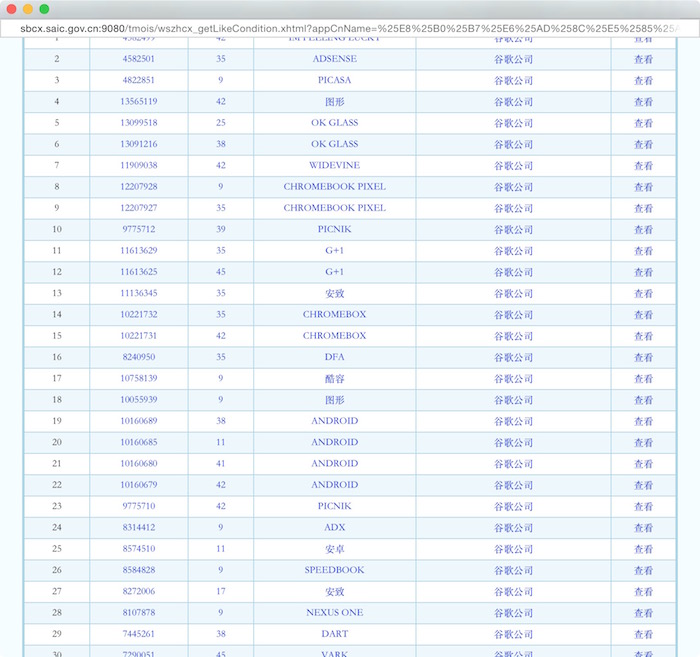Click registration number 10221731

click(x=138, y=336)
